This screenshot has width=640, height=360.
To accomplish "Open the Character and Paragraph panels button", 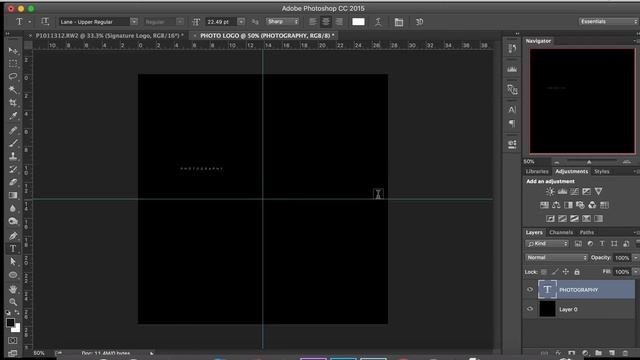I will 399,22.
